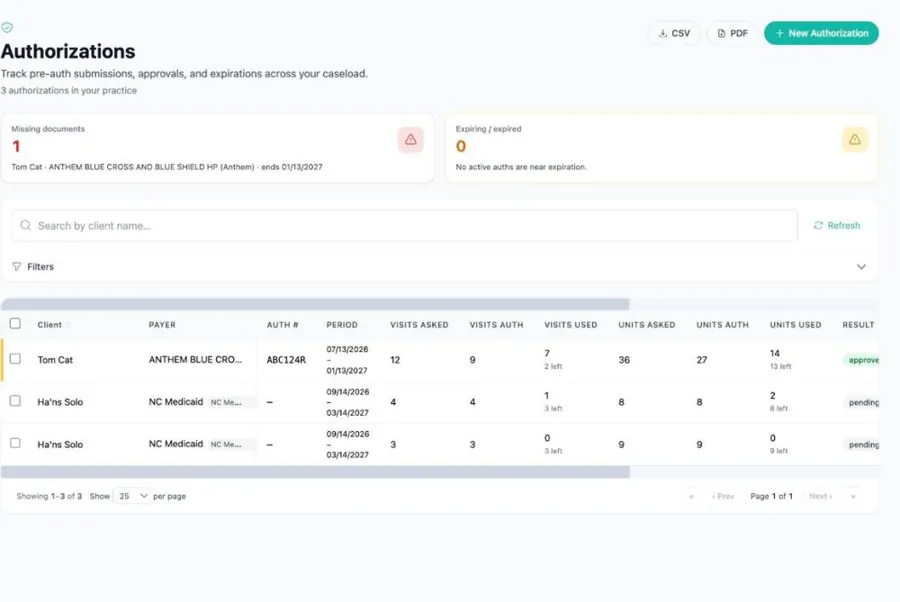Viewport: 900px width, 602px height.
Task: Click the ANTHEM BLUE CRO... payer cell
Action: point(195,360)
